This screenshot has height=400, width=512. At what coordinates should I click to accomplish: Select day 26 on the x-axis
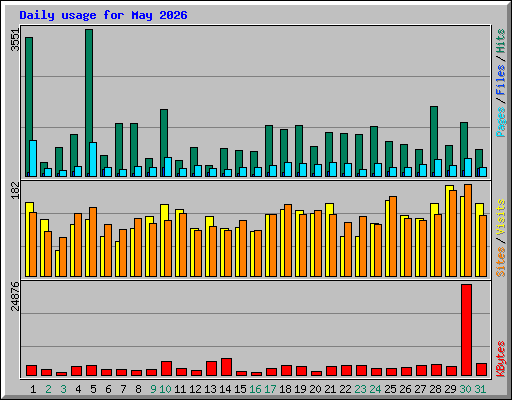pos(405,389)
